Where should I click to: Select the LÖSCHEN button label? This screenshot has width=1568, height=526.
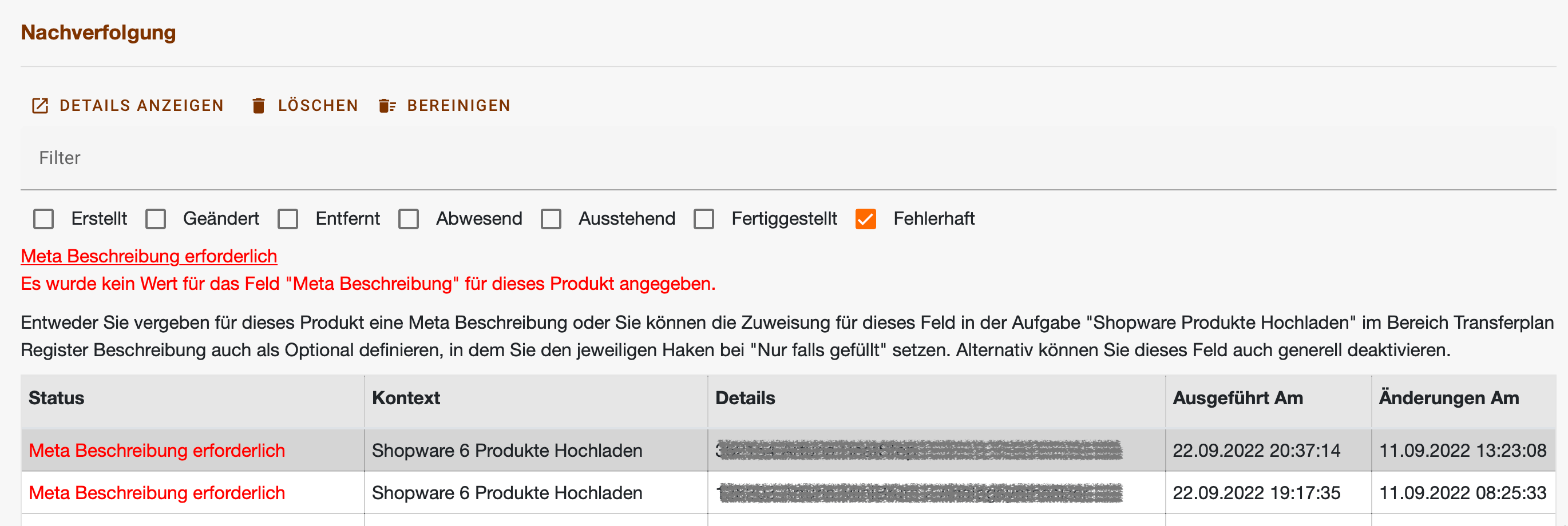tap(318, 106)
